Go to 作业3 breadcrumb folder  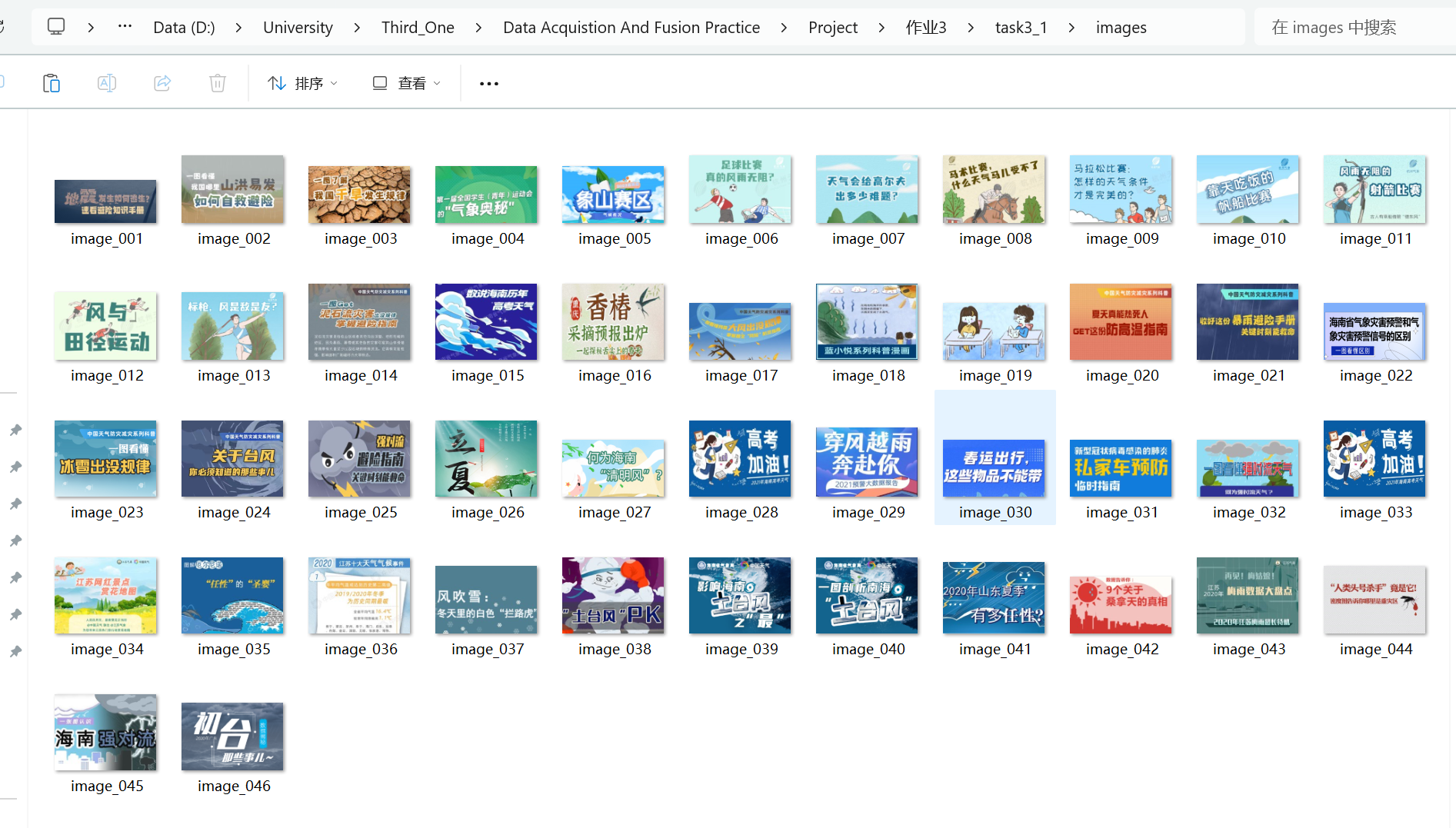(x=926, y=28)
